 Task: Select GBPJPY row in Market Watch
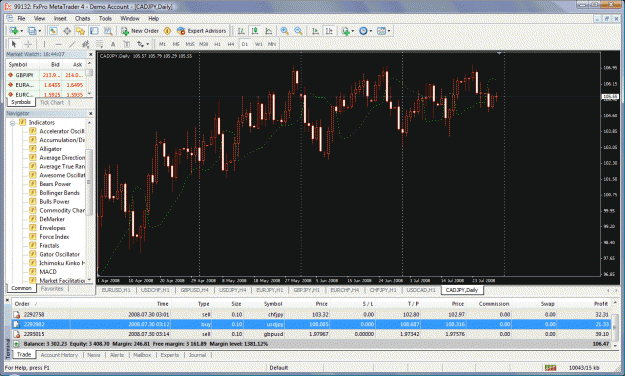point(46,75)
